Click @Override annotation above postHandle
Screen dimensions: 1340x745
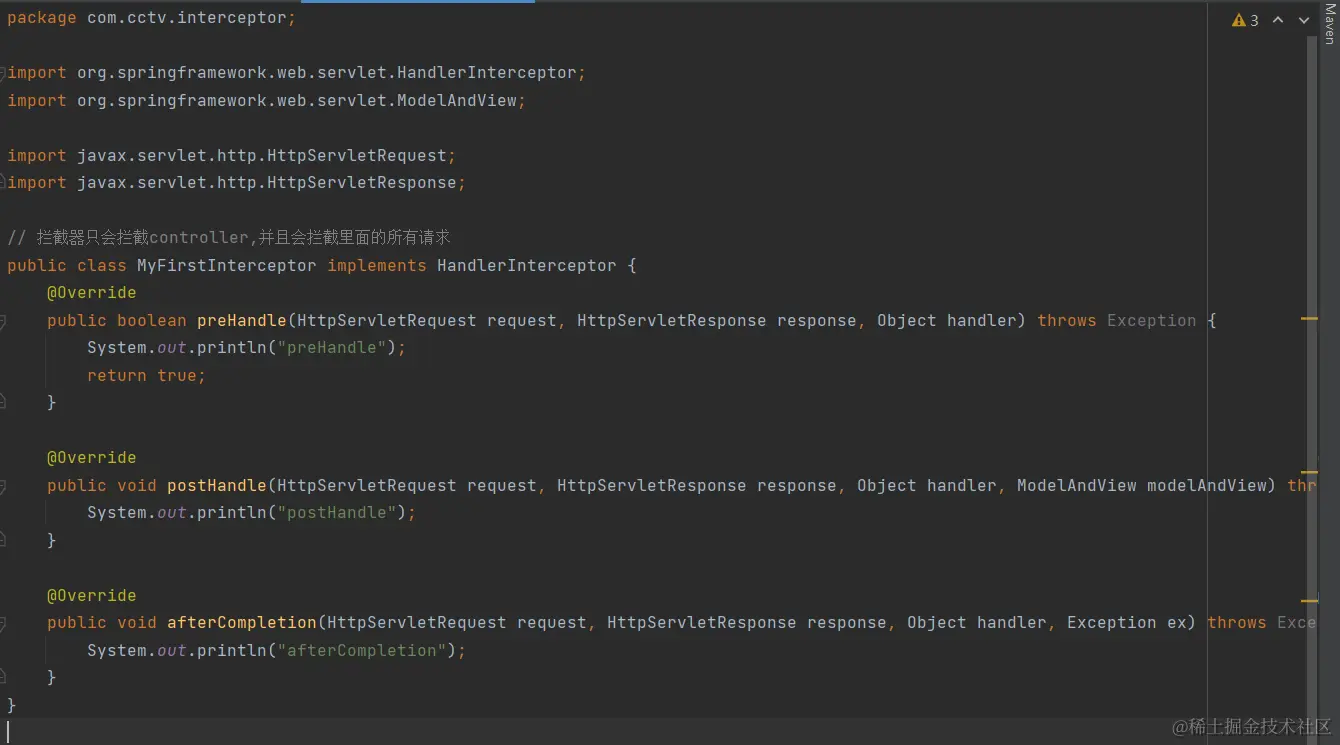click(91, 458)
